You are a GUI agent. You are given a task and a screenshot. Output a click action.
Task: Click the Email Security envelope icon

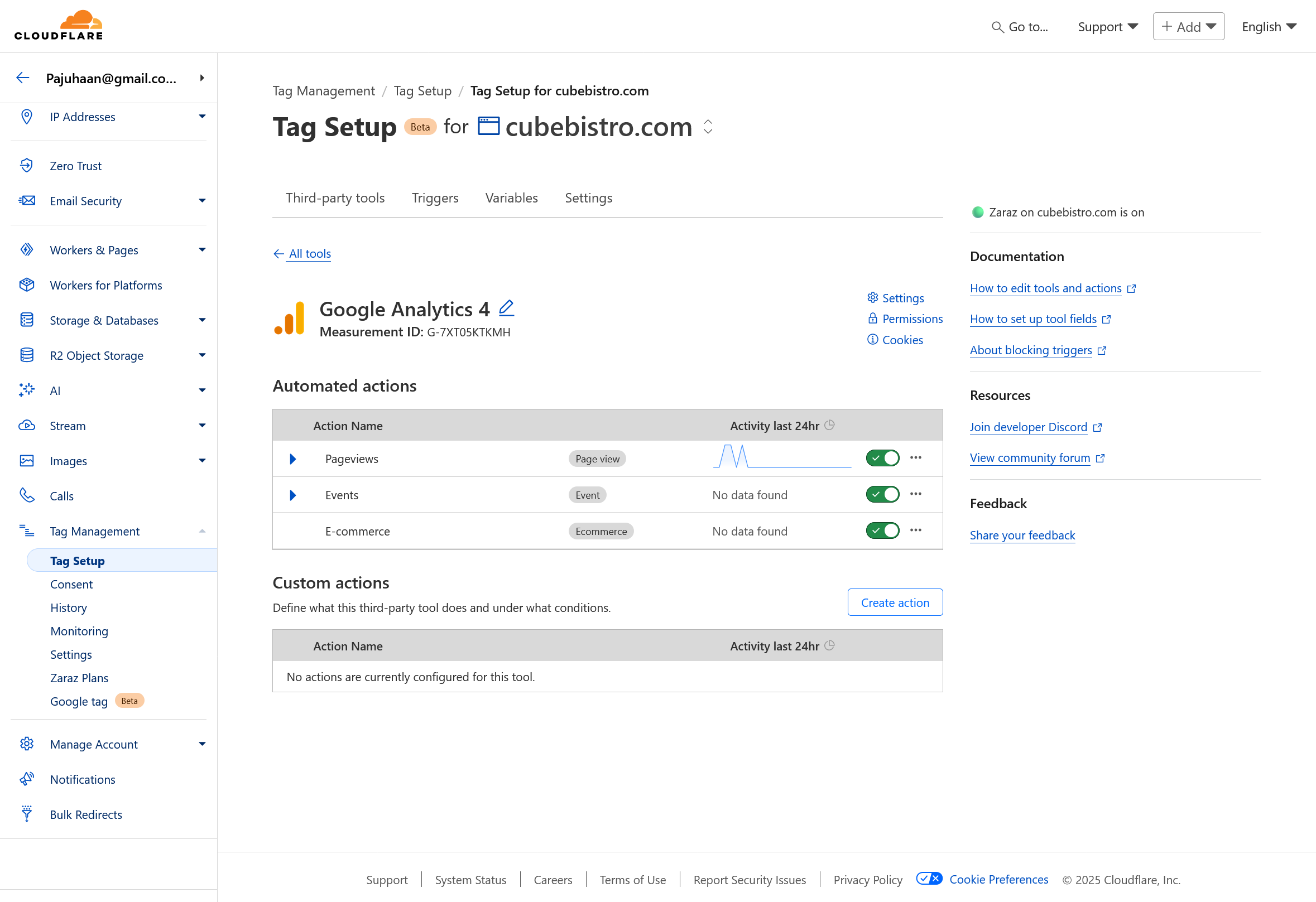27,200
